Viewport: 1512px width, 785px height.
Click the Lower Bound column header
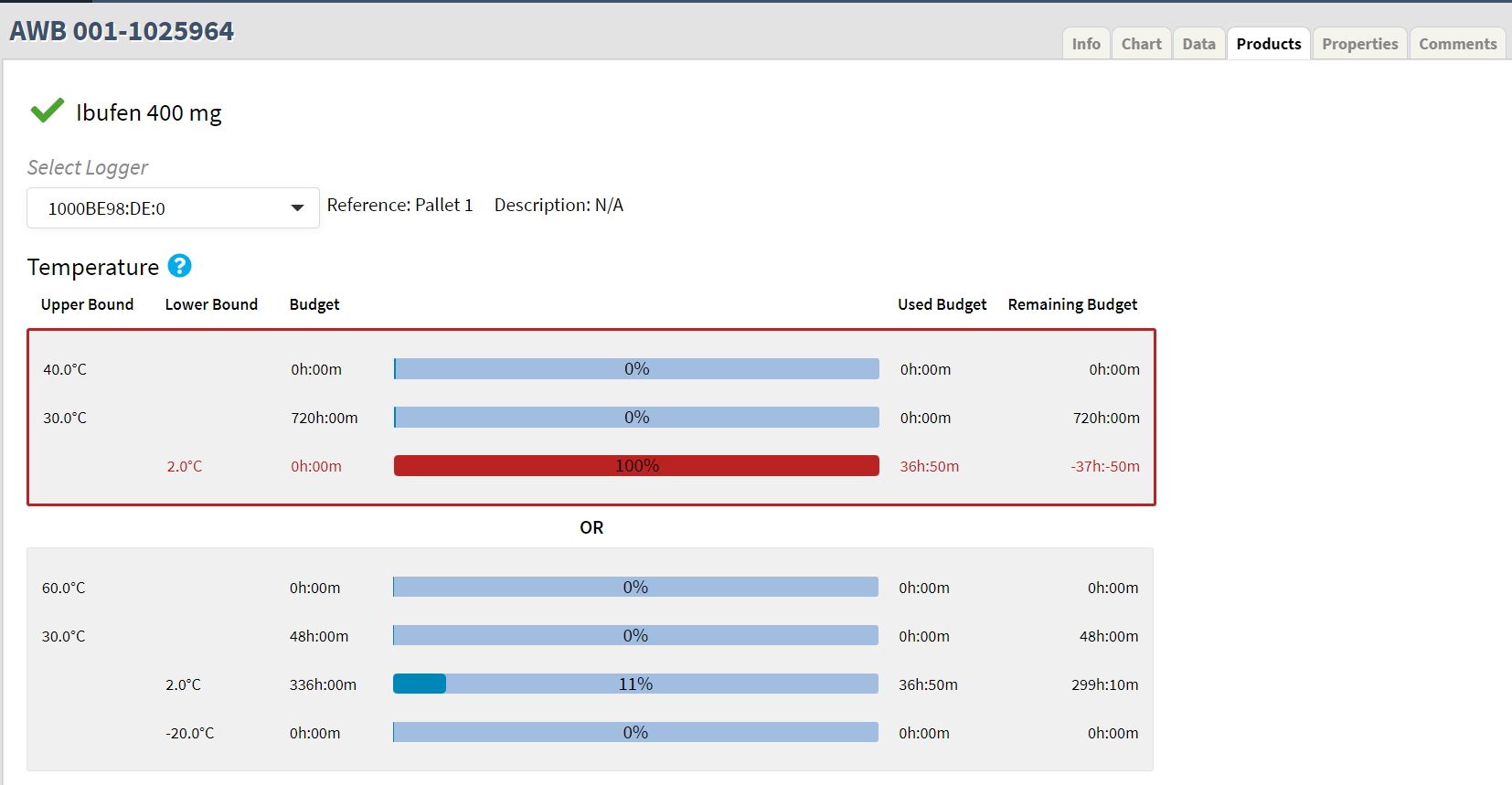click(x=211, y=304)
